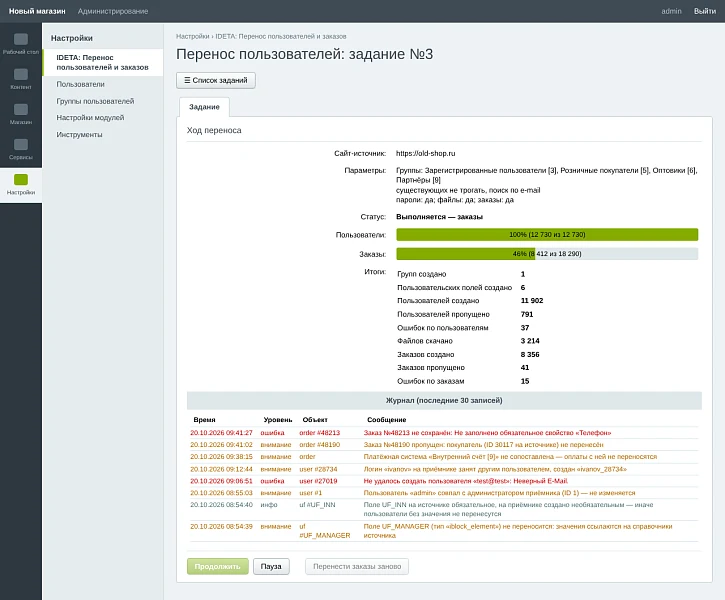
Task: Open the Рабочий стол sidebar icon
Action: click(x=21, y=44)
